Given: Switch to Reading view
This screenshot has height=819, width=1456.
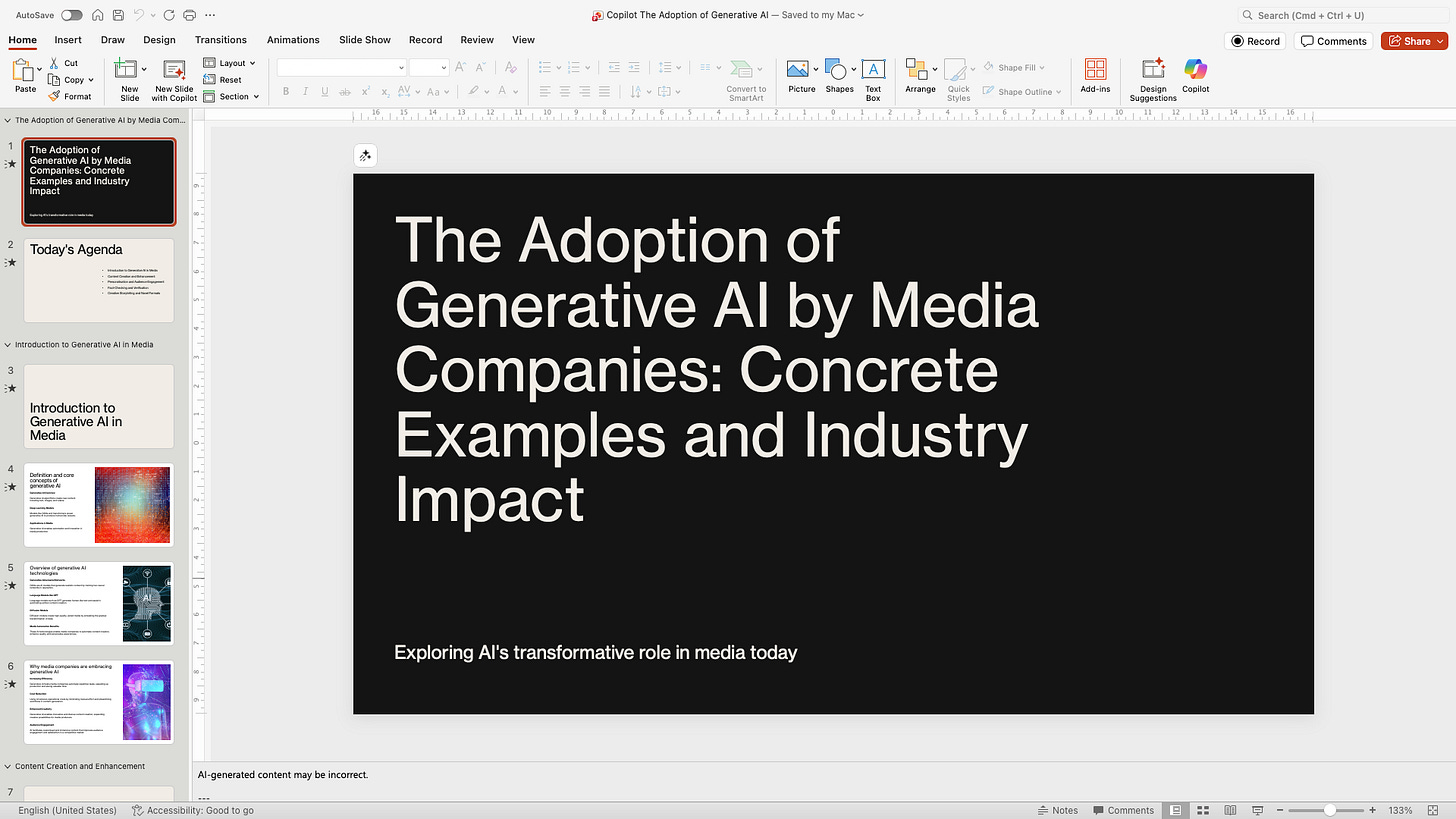Looking at the screenshot, I should (1231, 810).
